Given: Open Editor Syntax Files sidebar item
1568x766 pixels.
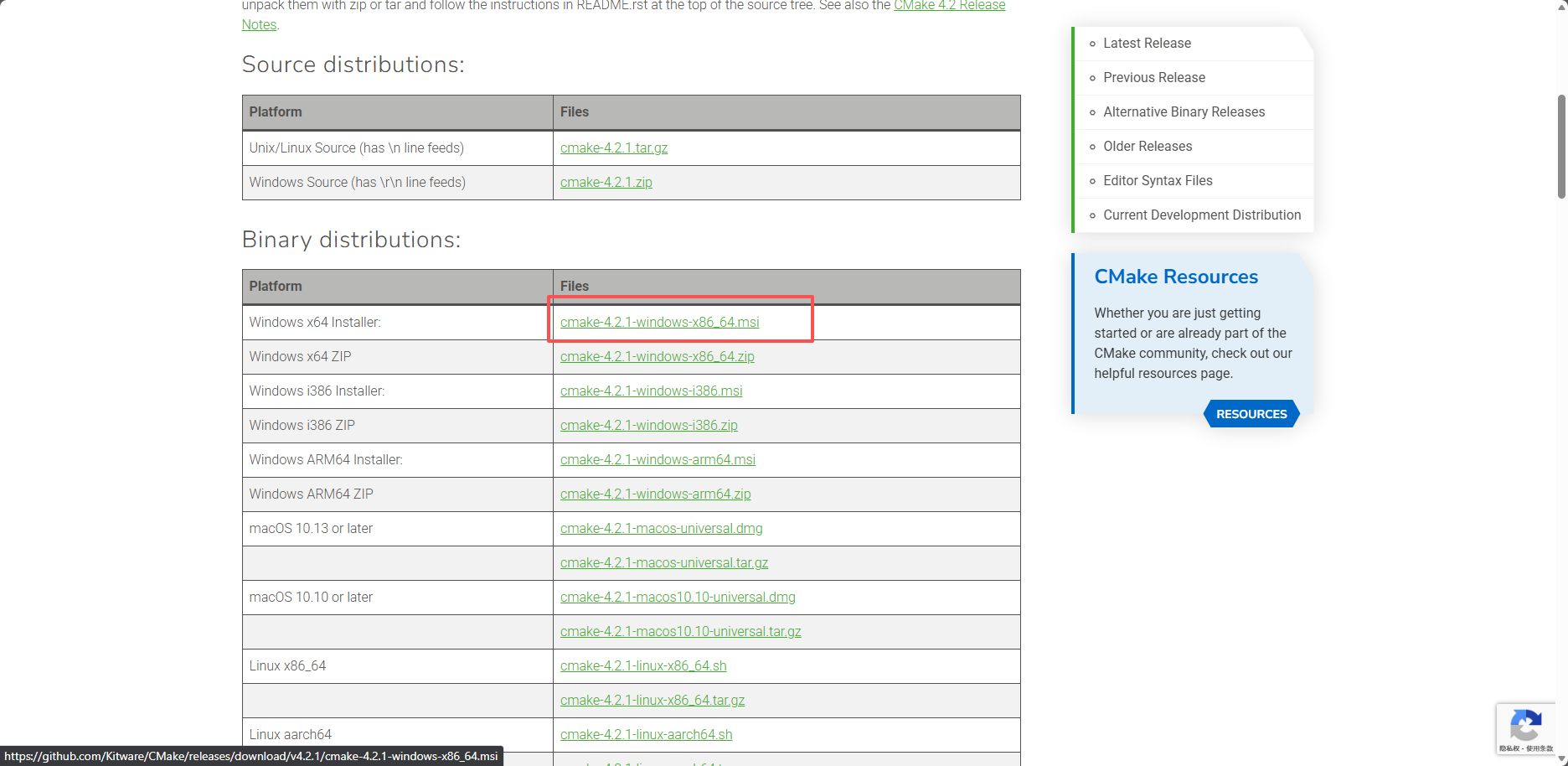Looking at the screenshot, I should (x=1158, y=180).
